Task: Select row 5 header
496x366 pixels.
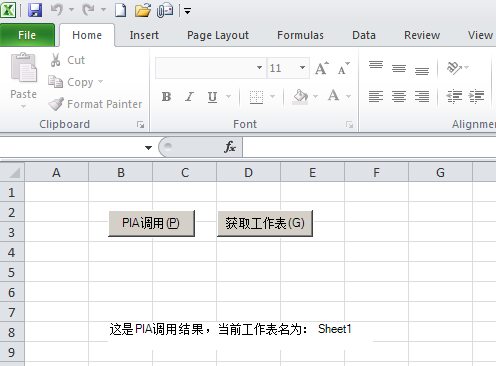Action: tap(12, 272)
